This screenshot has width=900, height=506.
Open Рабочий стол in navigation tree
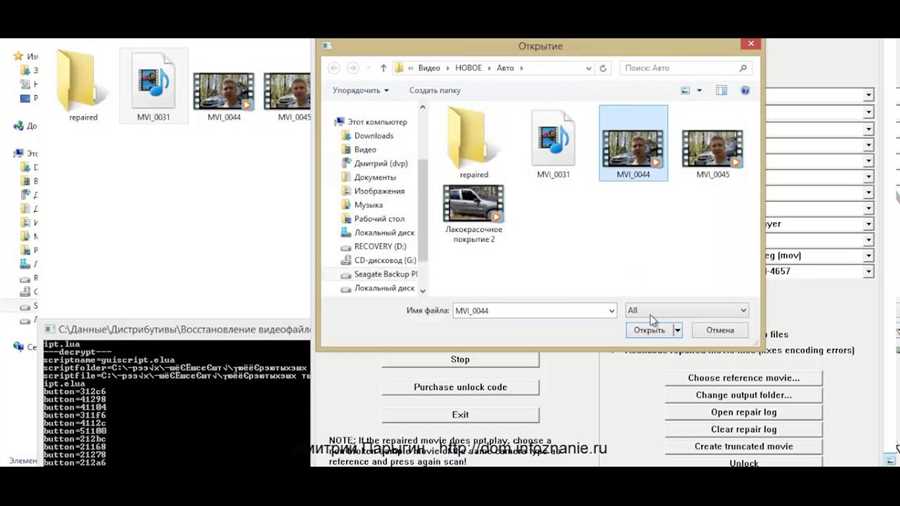[x=379, y=219]
